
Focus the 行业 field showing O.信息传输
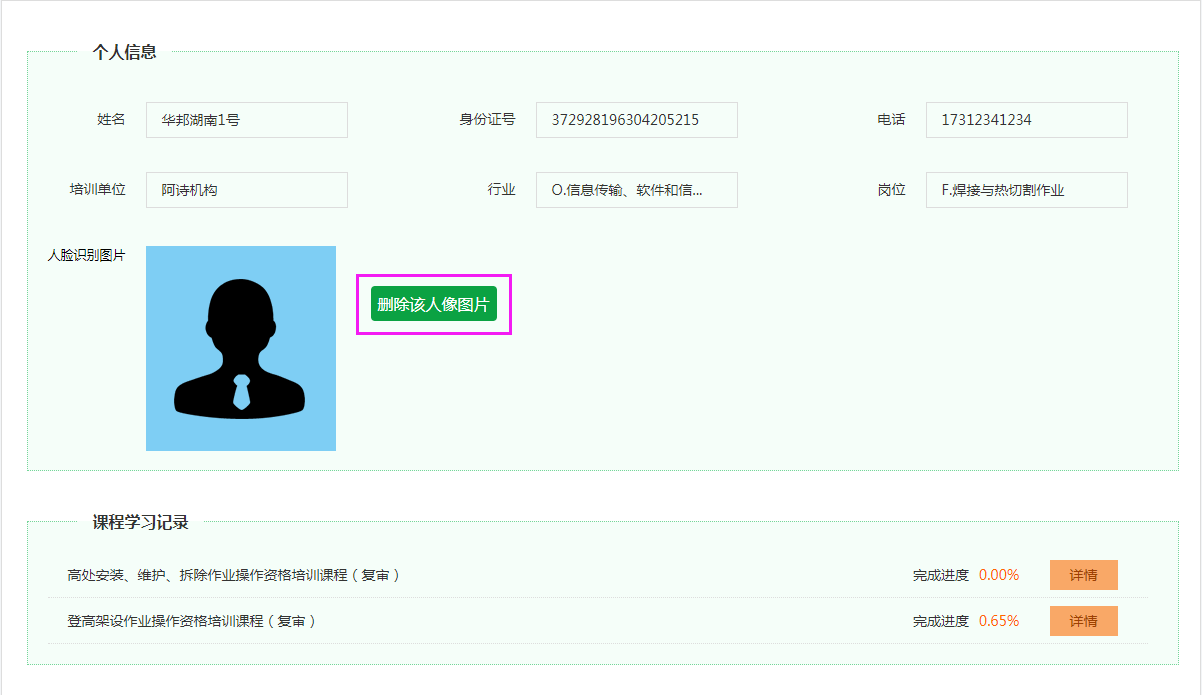pyautogui.click(x=637, y=190)
